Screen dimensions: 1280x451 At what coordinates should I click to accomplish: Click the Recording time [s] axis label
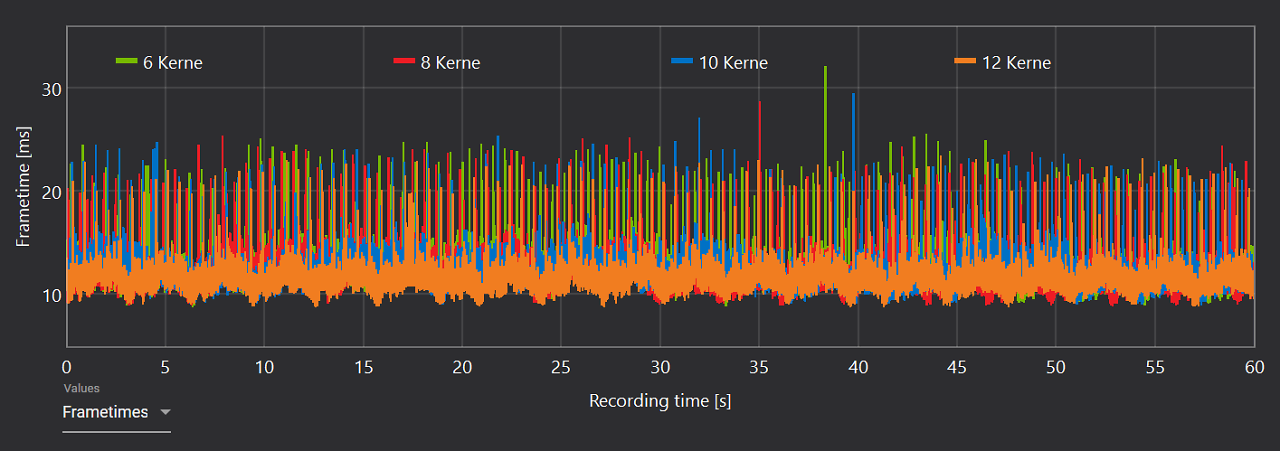(x=660, y=401)
